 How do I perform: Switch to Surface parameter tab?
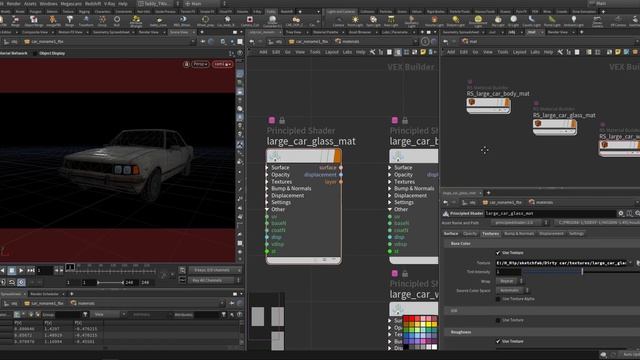click(451, 233)
